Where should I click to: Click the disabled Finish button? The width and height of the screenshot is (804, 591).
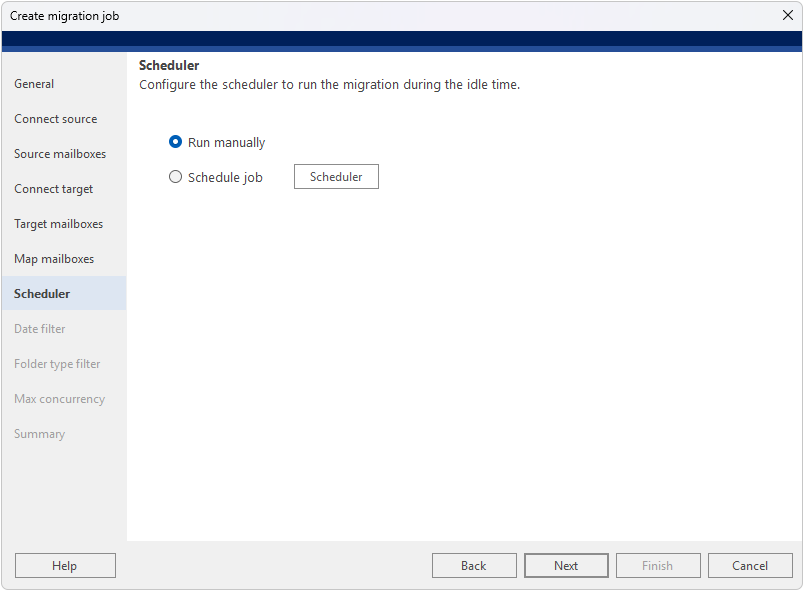[x=658, y=565]
